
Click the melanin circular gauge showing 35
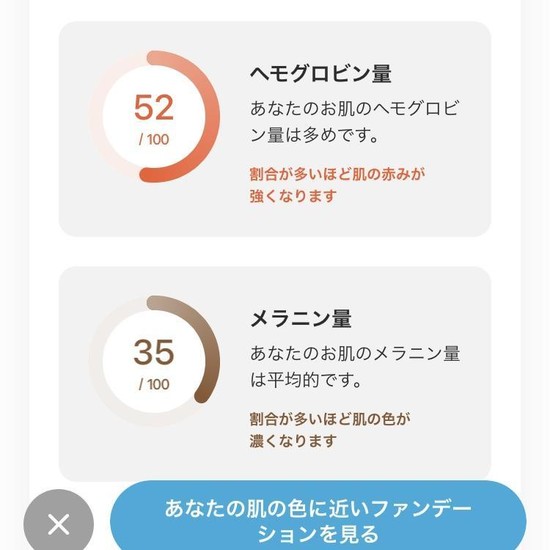[x=154, y=361]
